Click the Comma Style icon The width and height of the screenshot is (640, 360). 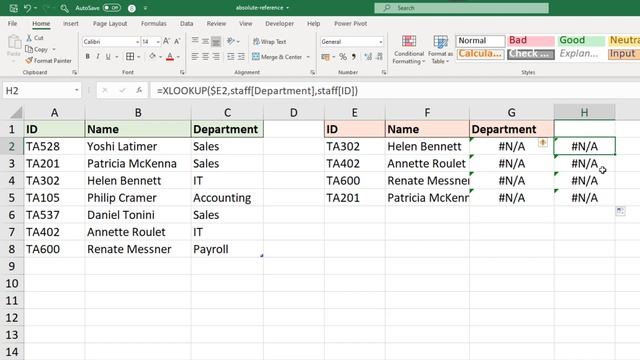click(x=353, y=57)
